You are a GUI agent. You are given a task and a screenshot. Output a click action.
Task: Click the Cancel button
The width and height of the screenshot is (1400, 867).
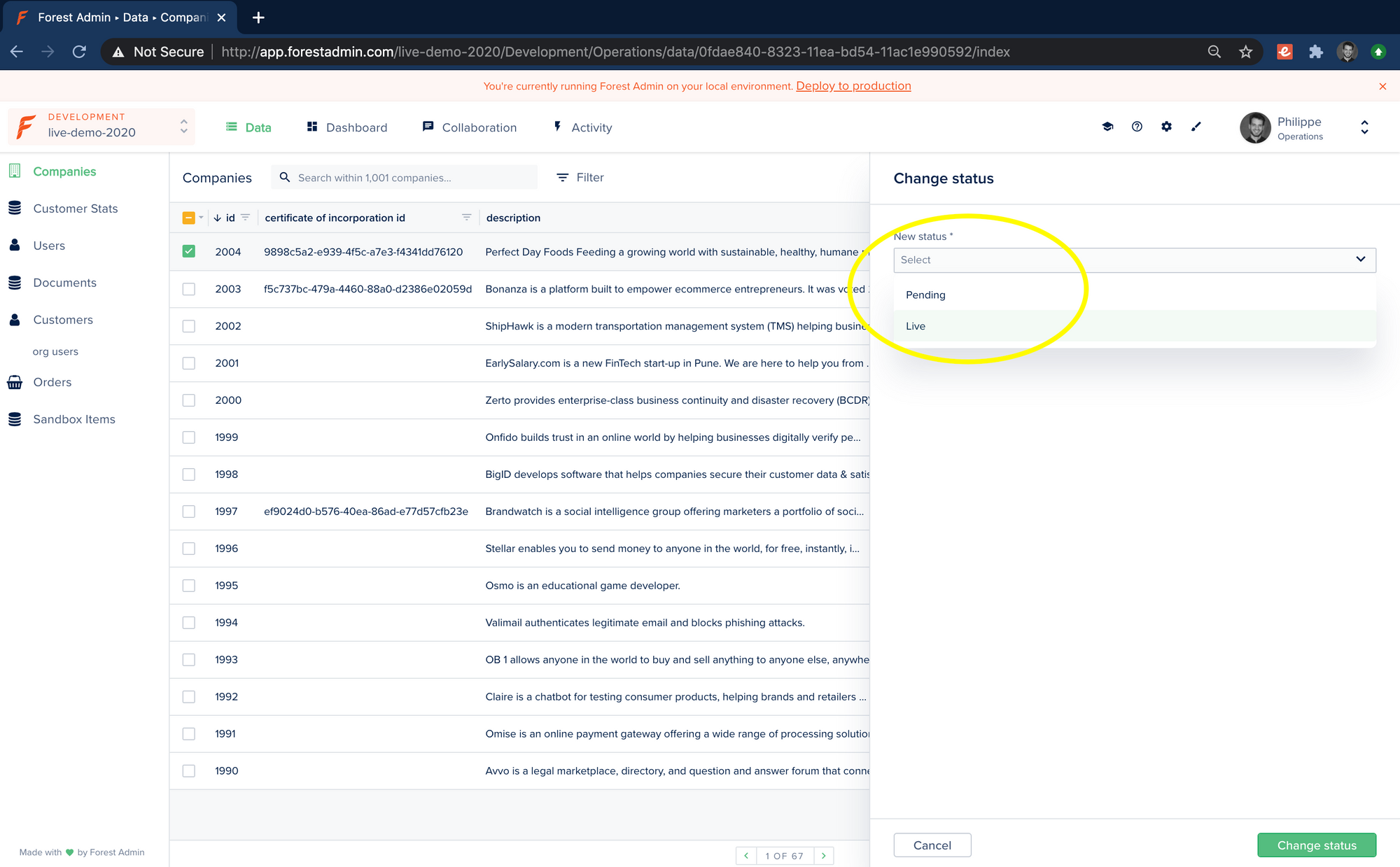(x=932, y=845)
